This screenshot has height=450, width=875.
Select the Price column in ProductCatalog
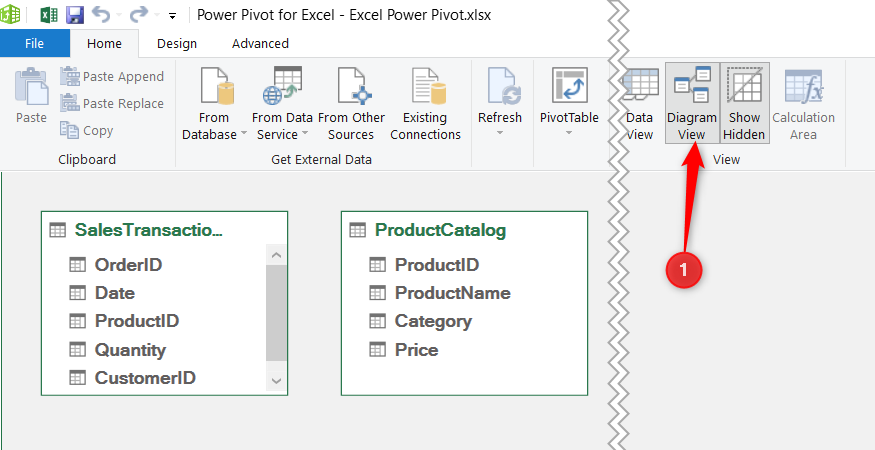pyautogui.click(x=416, y=350)
